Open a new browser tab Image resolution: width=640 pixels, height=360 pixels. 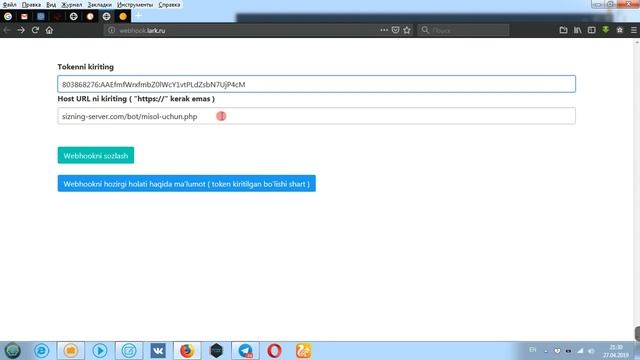(x=138, y=16)
